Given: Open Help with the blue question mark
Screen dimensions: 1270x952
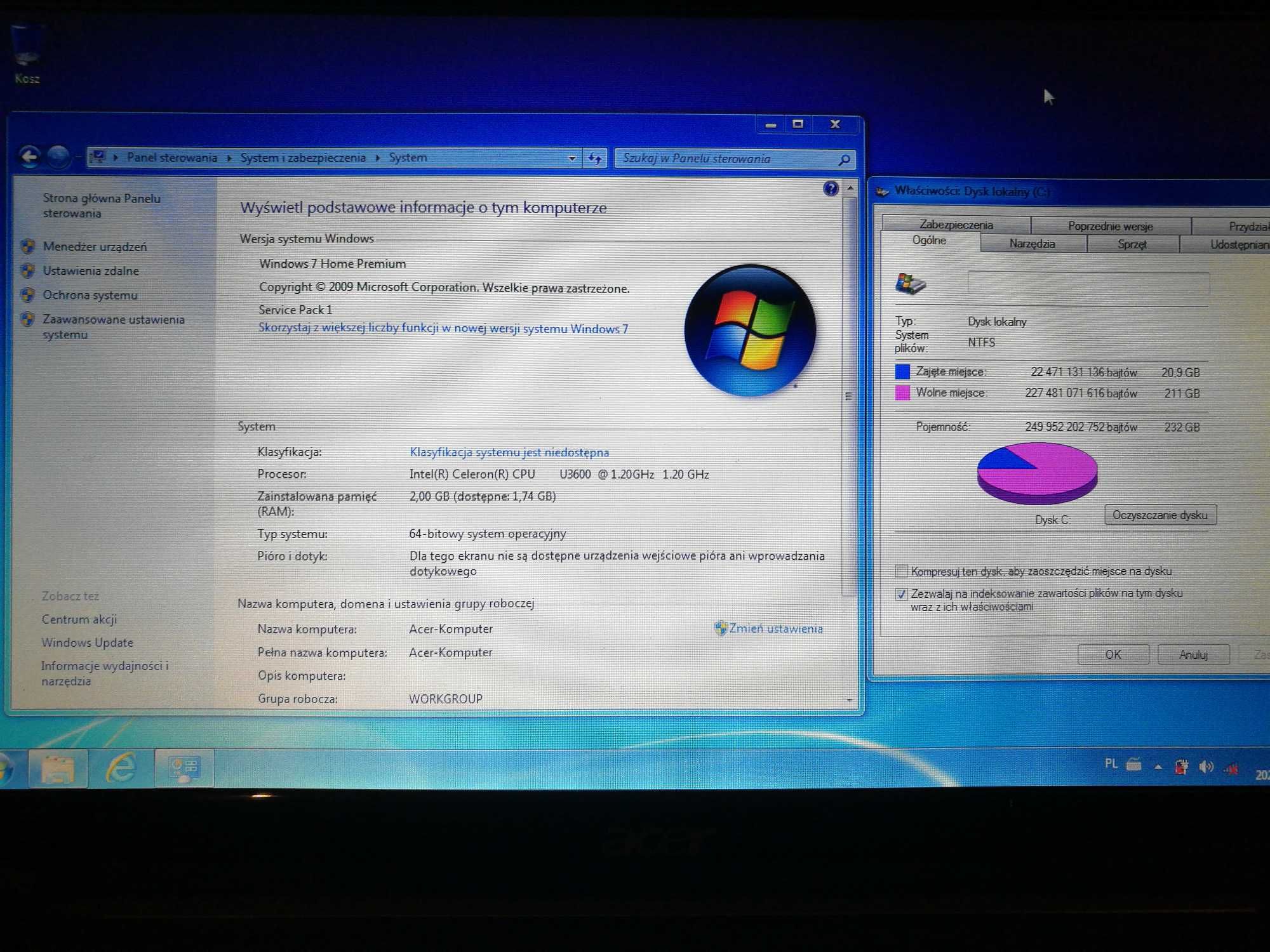Looking at the screenshot, I should point(831,188).
